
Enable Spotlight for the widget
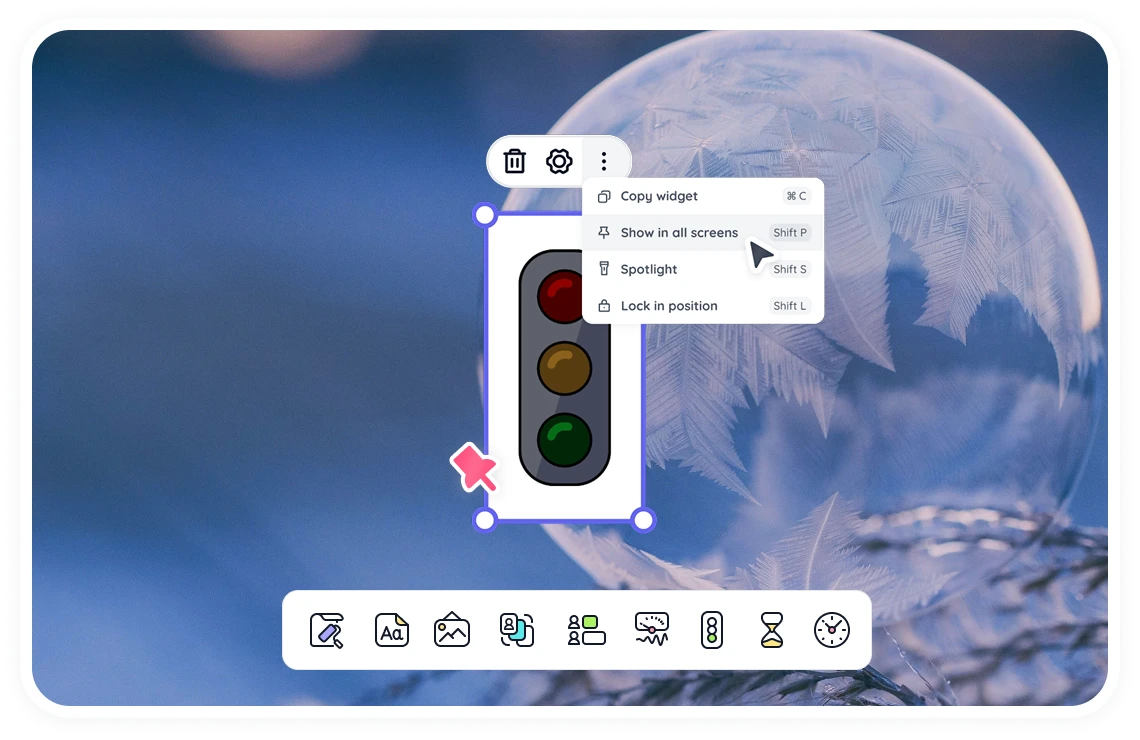[649, 269]
